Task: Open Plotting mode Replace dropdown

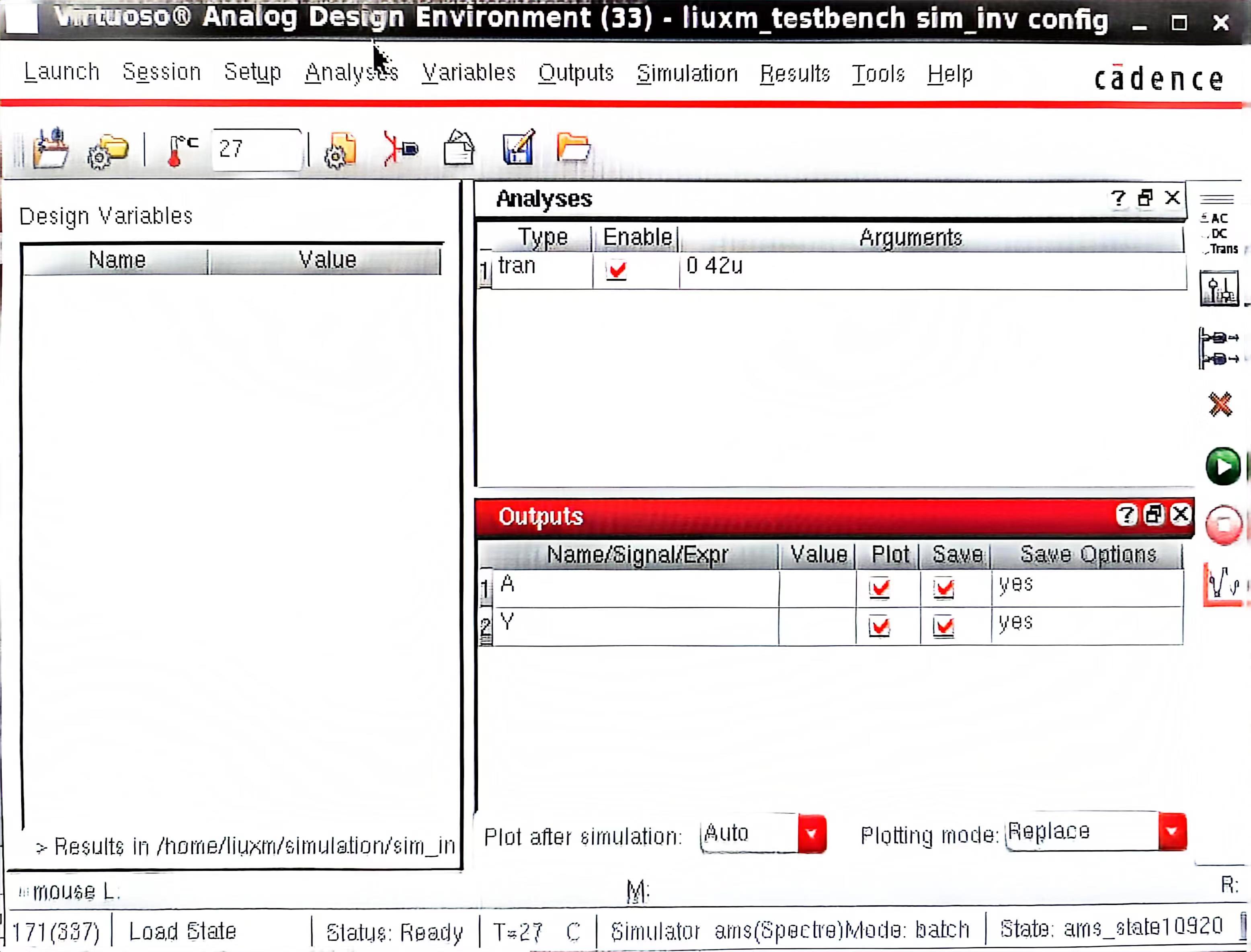Action: click(1172, 831)
